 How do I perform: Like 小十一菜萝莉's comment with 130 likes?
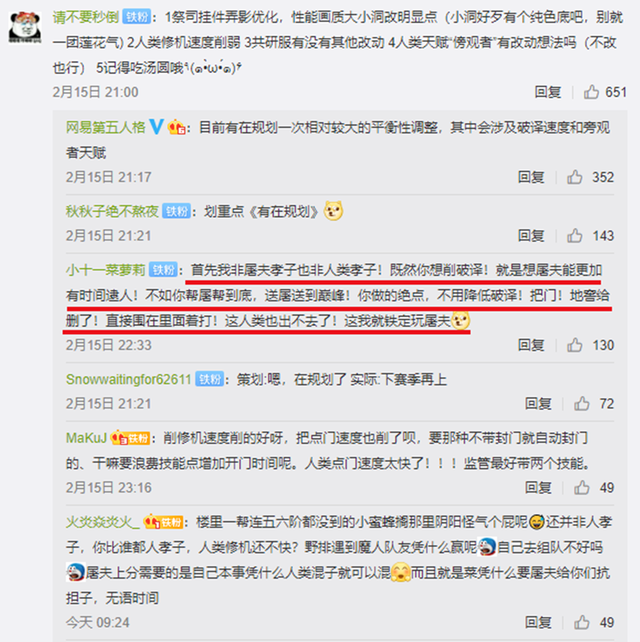574,345
